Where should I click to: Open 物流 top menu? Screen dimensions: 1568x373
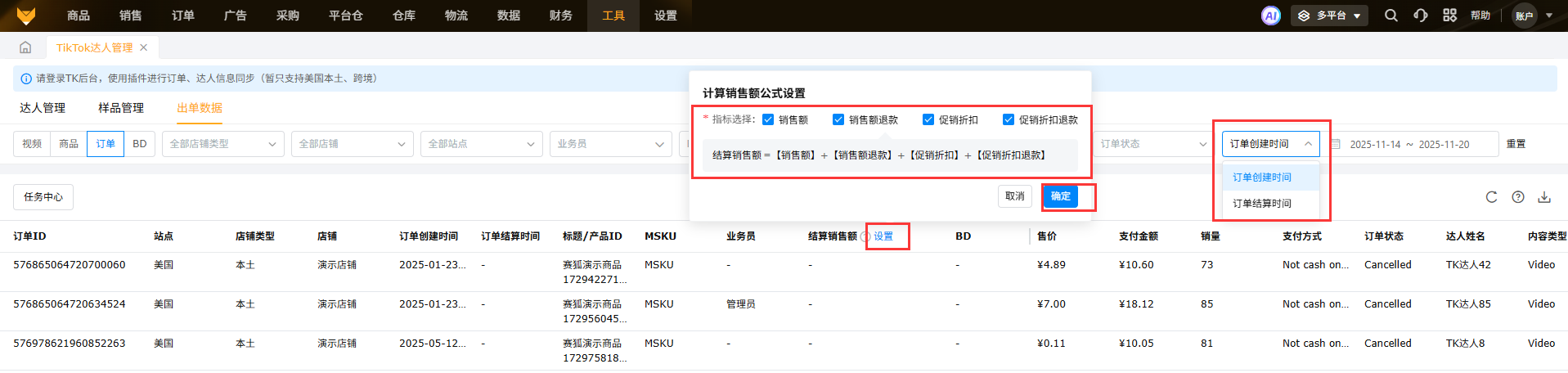point(456,16)
